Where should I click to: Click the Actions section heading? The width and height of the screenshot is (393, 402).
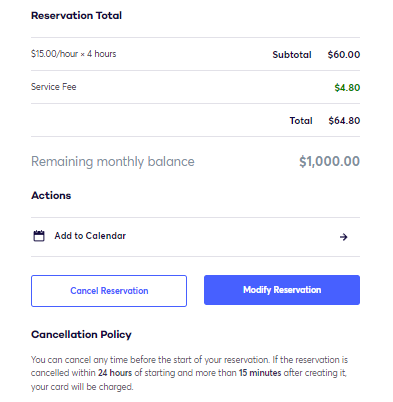tap(51, 195)
